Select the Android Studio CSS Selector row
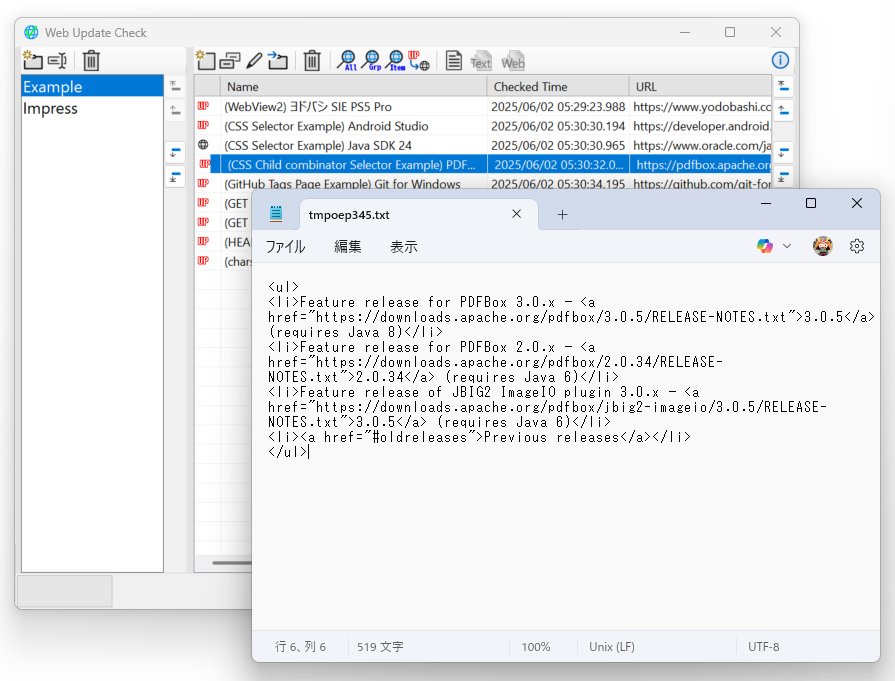The height and width of the screenshot is (681, 895). tap(483, 126)
